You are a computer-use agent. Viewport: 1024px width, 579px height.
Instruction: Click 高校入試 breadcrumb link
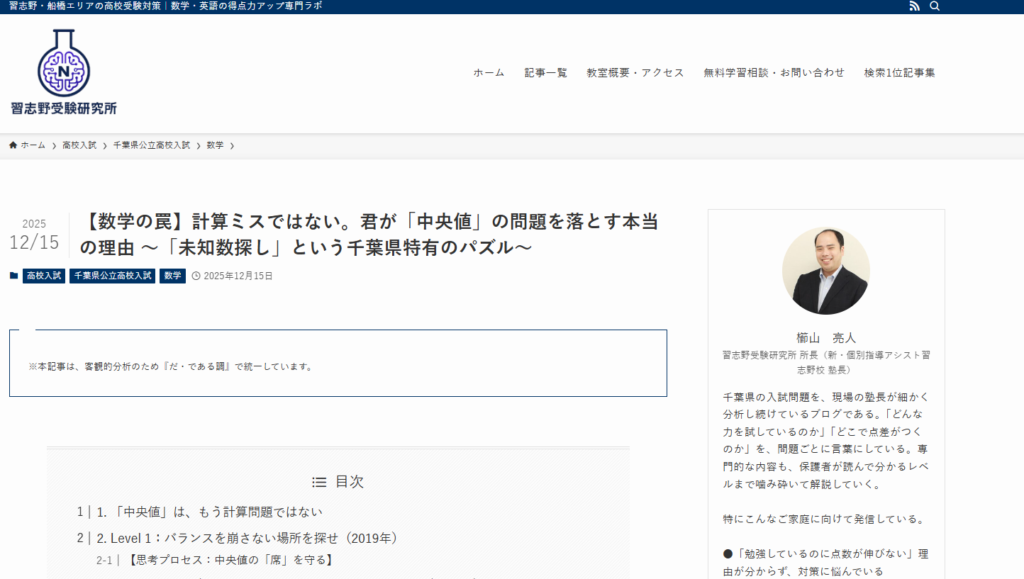pos(79,145)
